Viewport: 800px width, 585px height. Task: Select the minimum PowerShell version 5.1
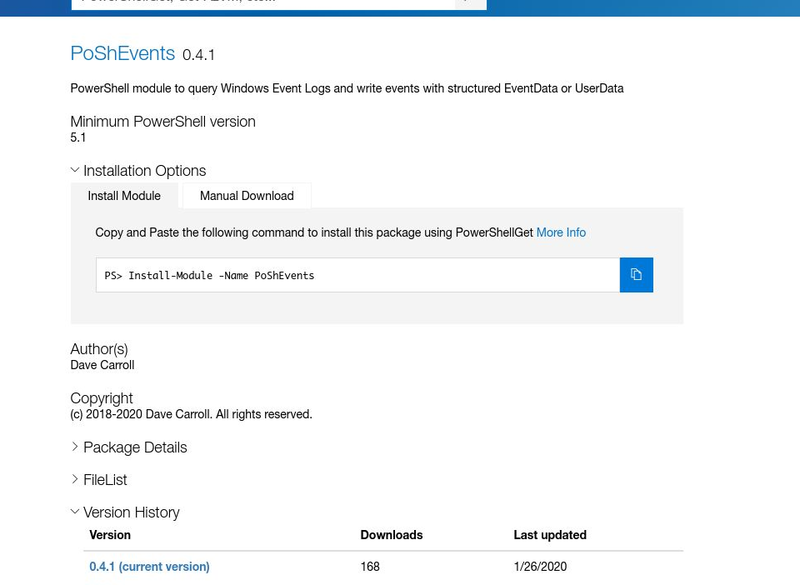[78, 138]
